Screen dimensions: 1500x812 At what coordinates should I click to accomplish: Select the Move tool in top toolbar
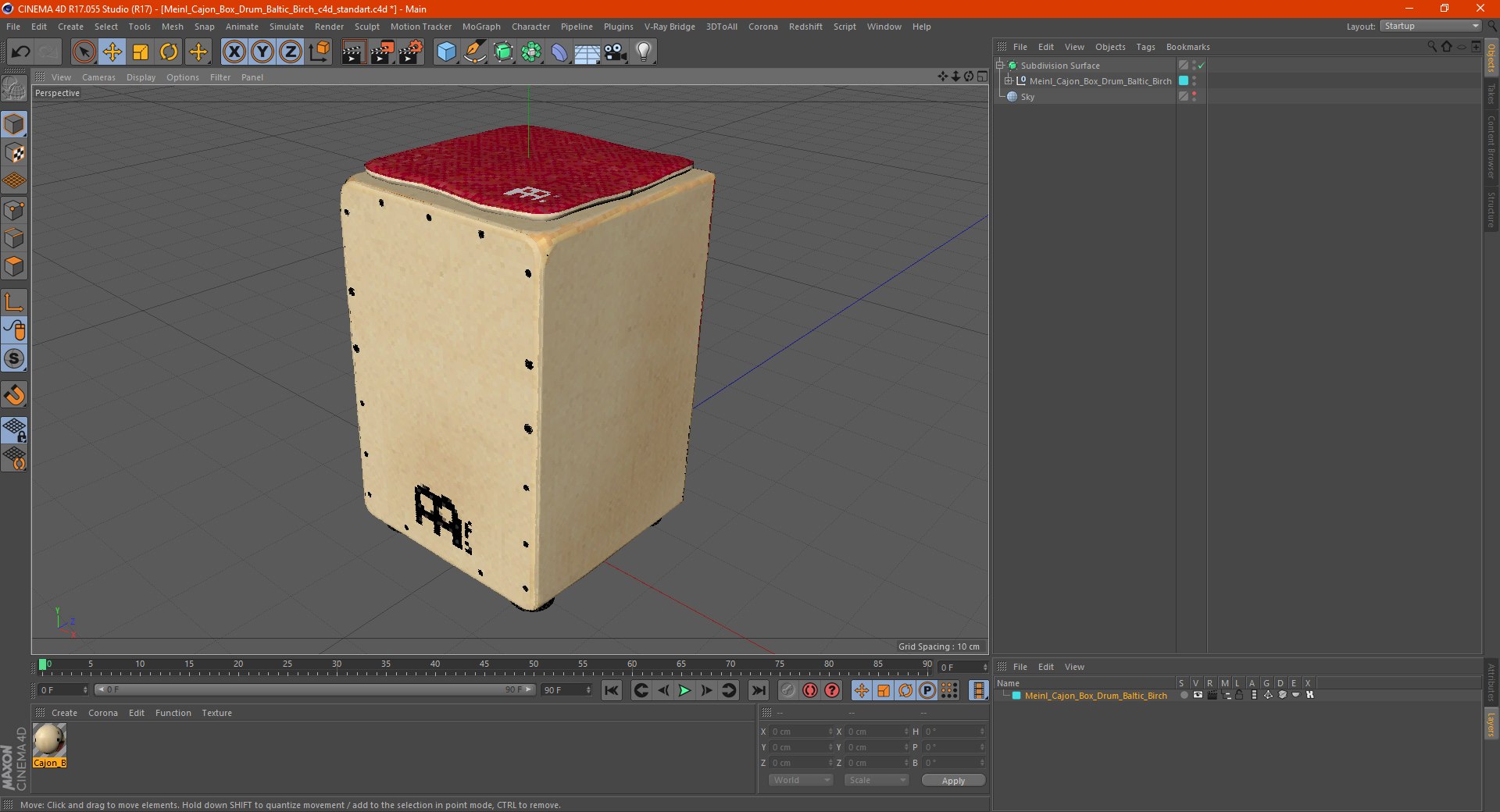(x=112, y=52)
